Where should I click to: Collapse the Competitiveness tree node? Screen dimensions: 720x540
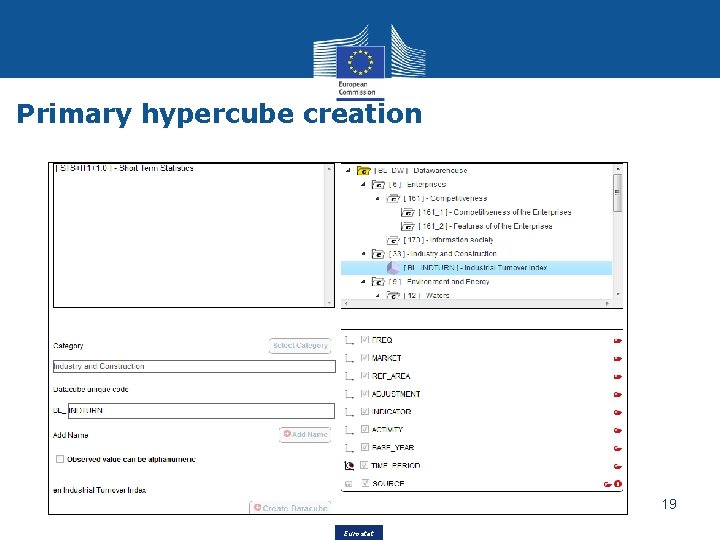pyautogui.click(x=377, y=198)
